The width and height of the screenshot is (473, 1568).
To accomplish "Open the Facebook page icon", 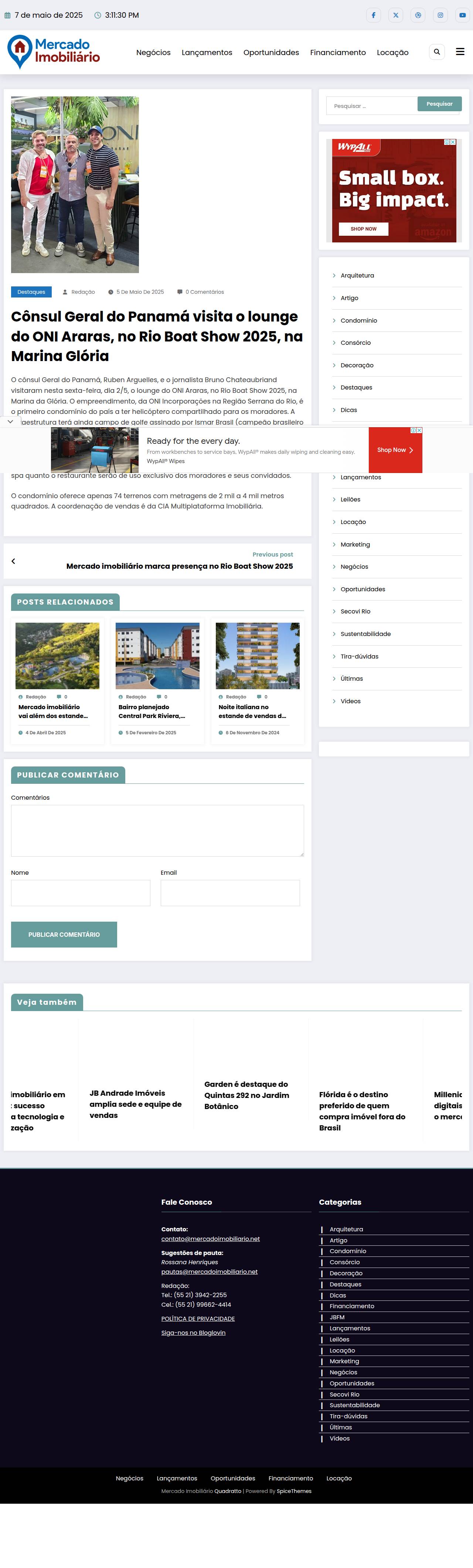I will click(373, 15).
